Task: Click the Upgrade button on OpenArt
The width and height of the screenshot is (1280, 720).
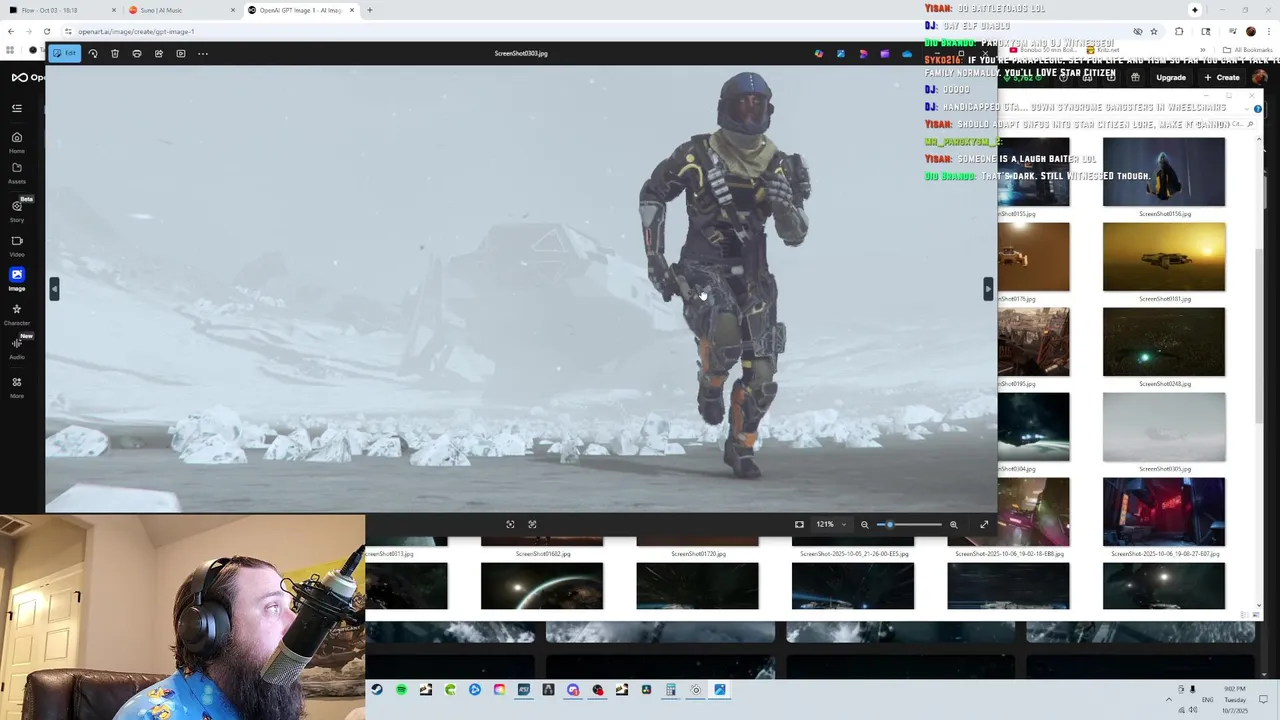Action: (x=1171, y=77)
